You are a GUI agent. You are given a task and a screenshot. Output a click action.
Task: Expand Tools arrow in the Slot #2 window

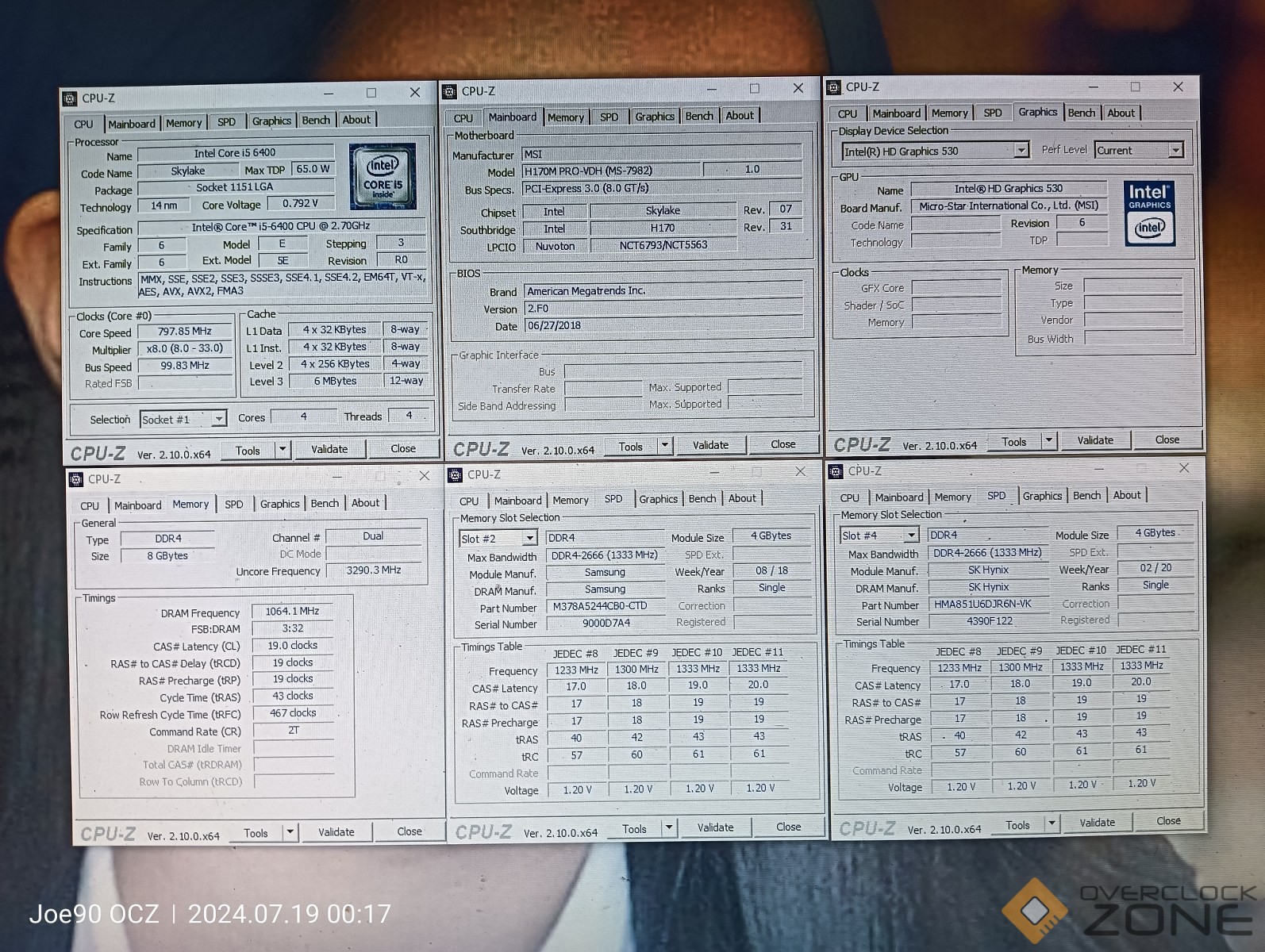click(x=669, y=827)
